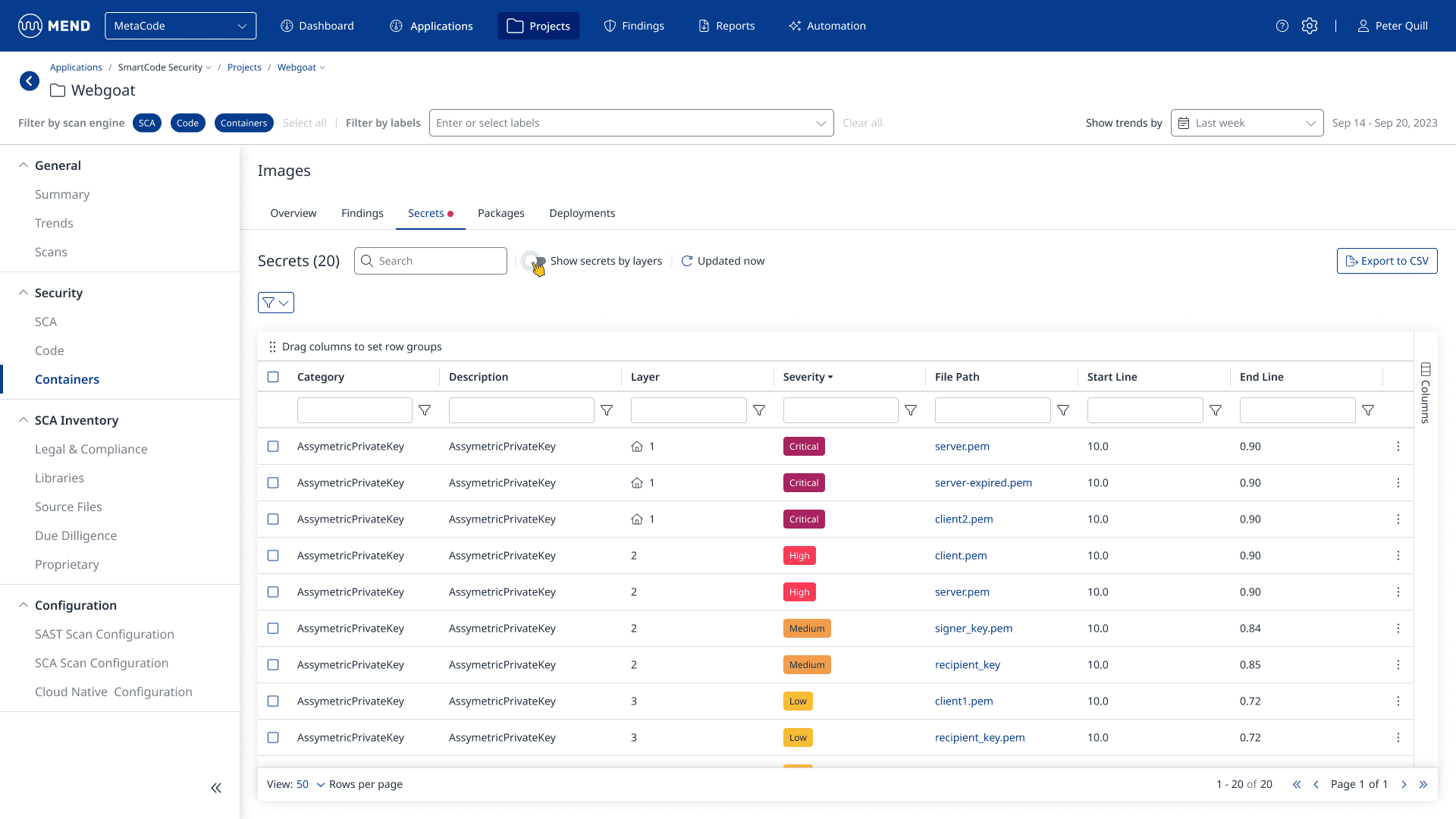This screenshot has width=1456, height=819.
Task: Click the back arrow beside the Webgoat title
Action: (29, 80)
